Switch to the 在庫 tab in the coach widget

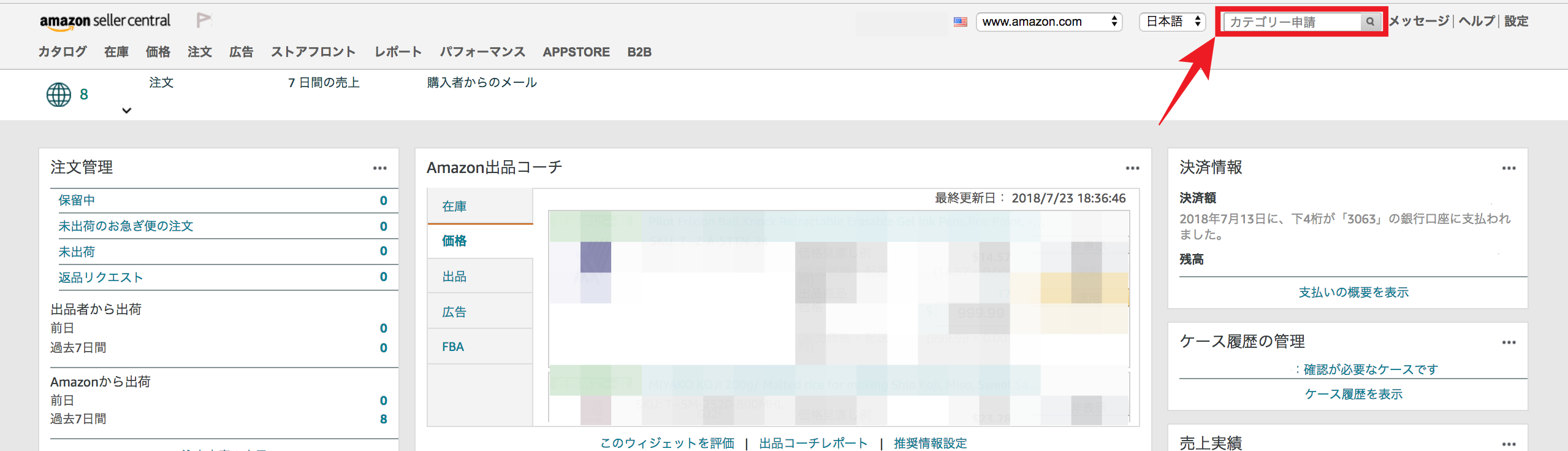pos(480,206)
